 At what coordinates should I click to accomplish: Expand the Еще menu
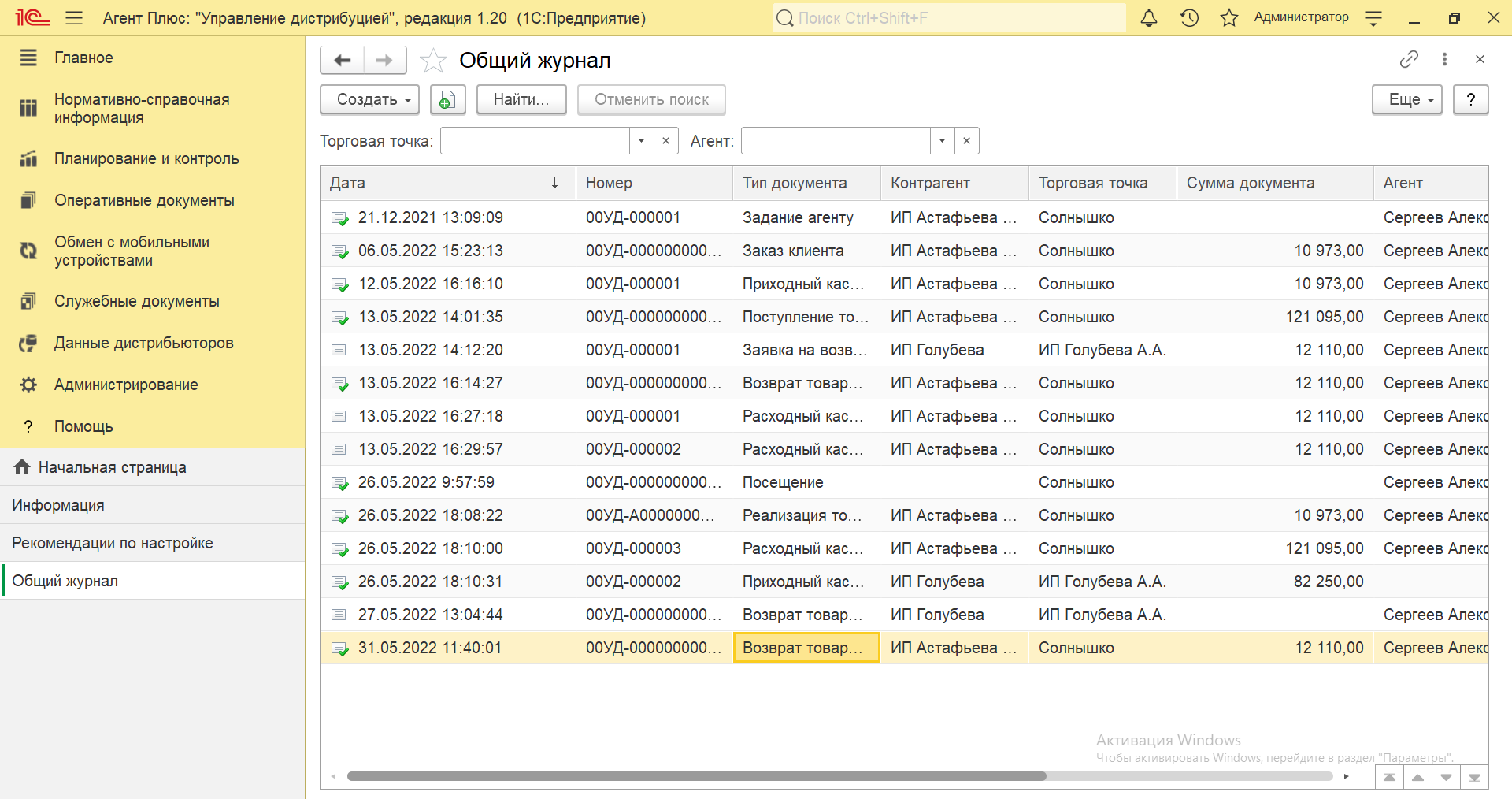click(1406, 100)
